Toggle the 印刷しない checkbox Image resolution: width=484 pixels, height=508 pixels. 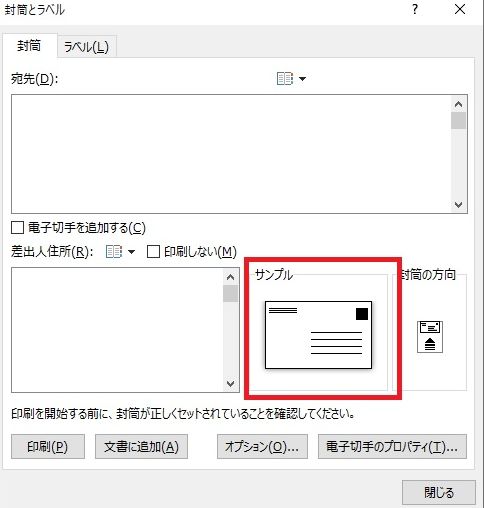click(153, 252)
